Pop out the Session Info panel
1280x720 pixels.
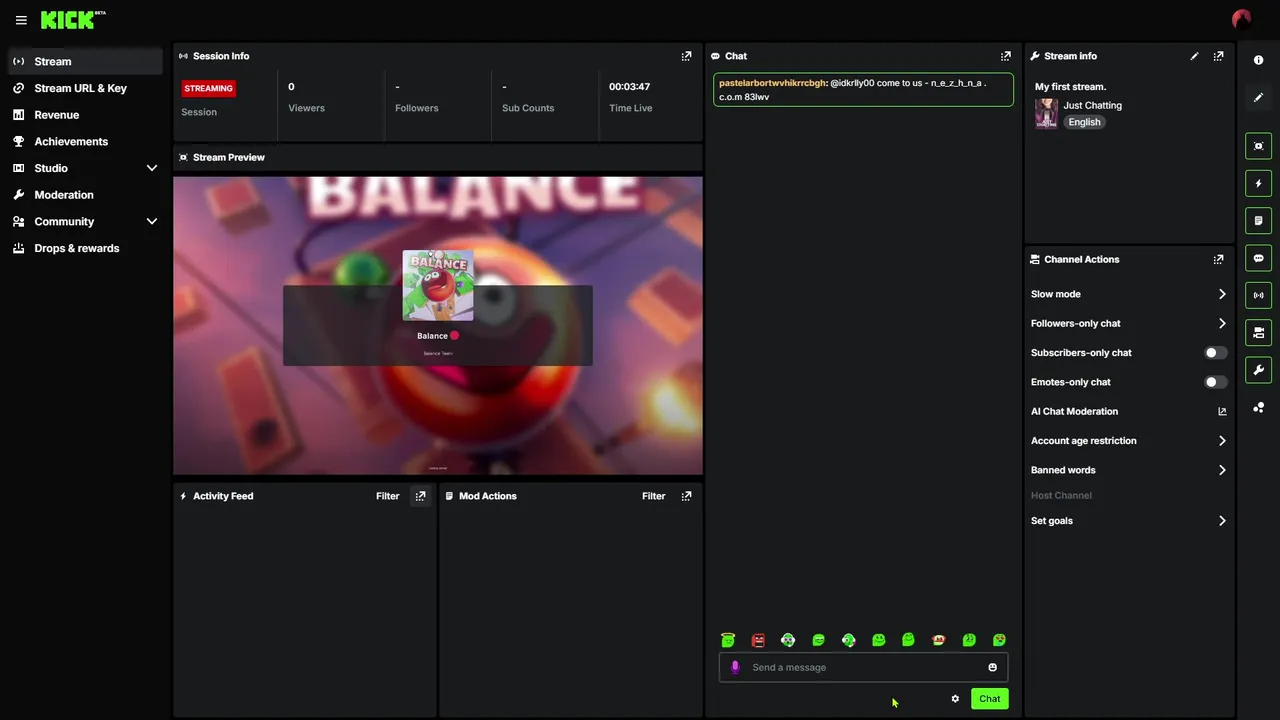[686, 56]
